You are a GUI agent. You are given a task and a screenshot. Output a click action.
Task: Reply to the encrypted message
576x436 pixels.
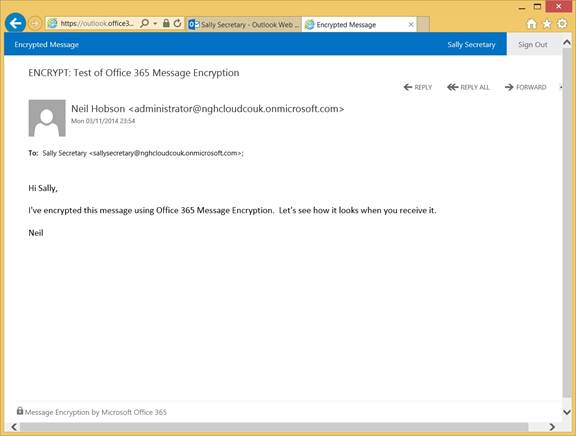[418, 87]
